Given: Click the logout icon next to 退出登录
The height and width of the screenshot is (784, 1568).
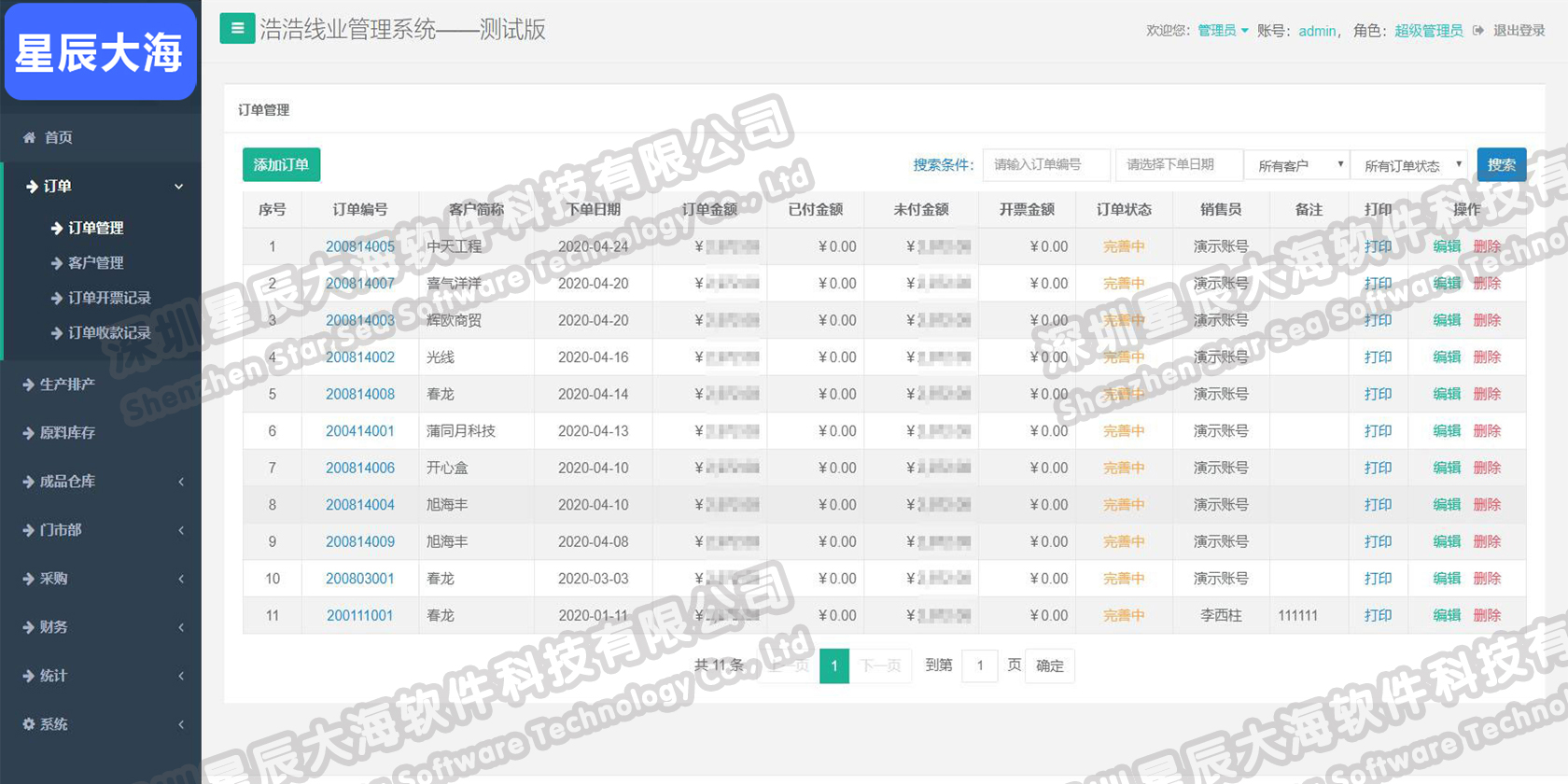Looking at the screenshot, I should coord(1478,31).
